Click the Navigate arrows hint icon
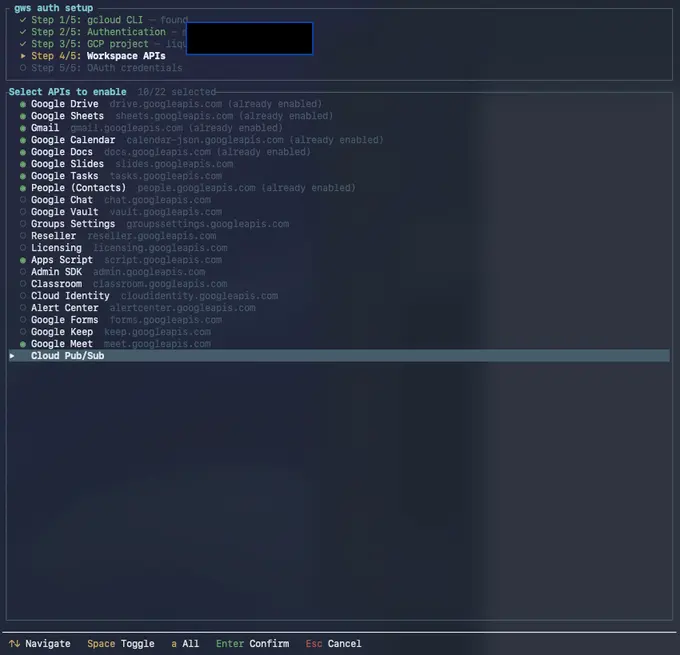The image size is (680, 655). (x=14, y=644)
